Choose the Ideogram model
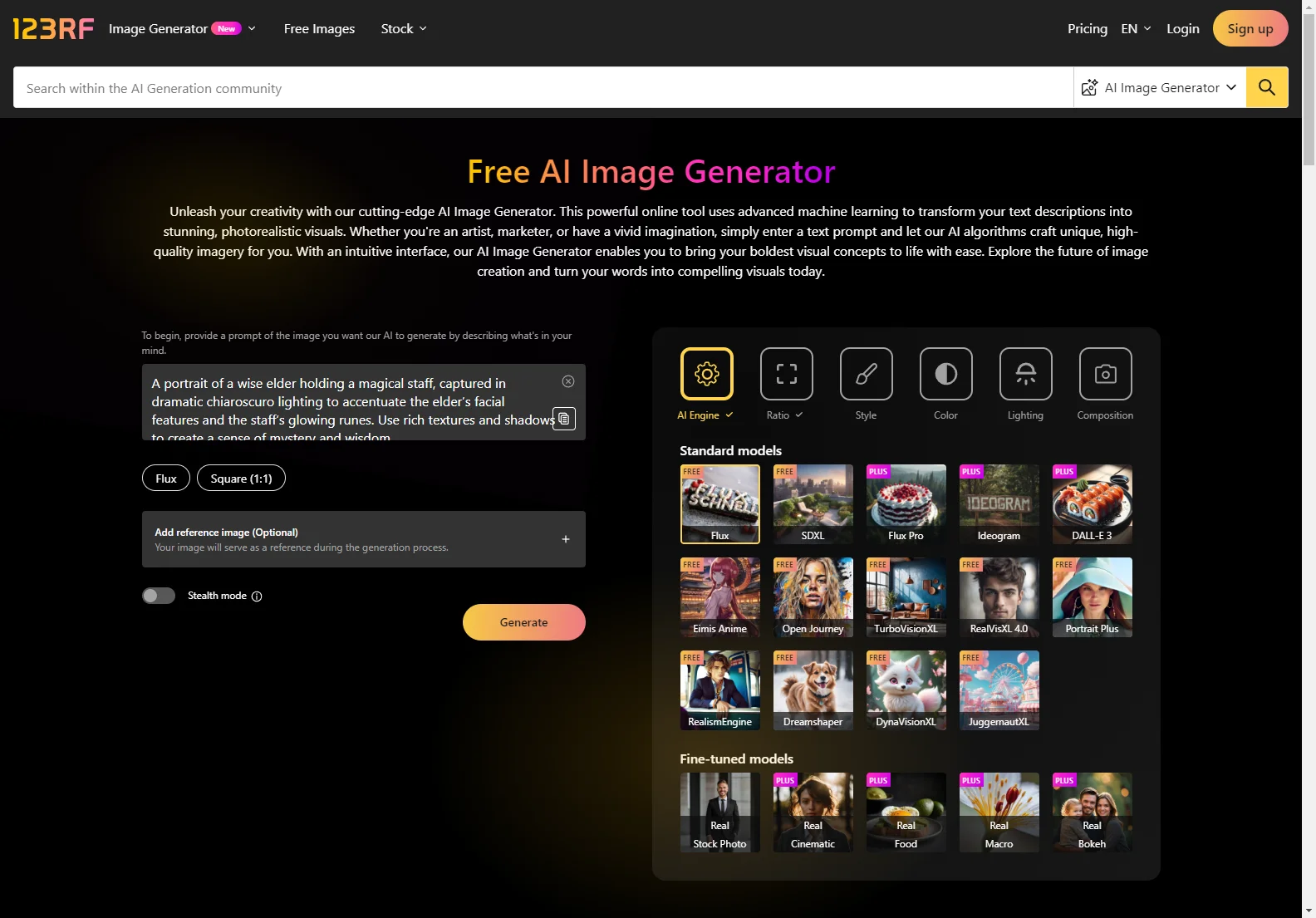The height and width of the screenshot is (918, 1316). 999,504
